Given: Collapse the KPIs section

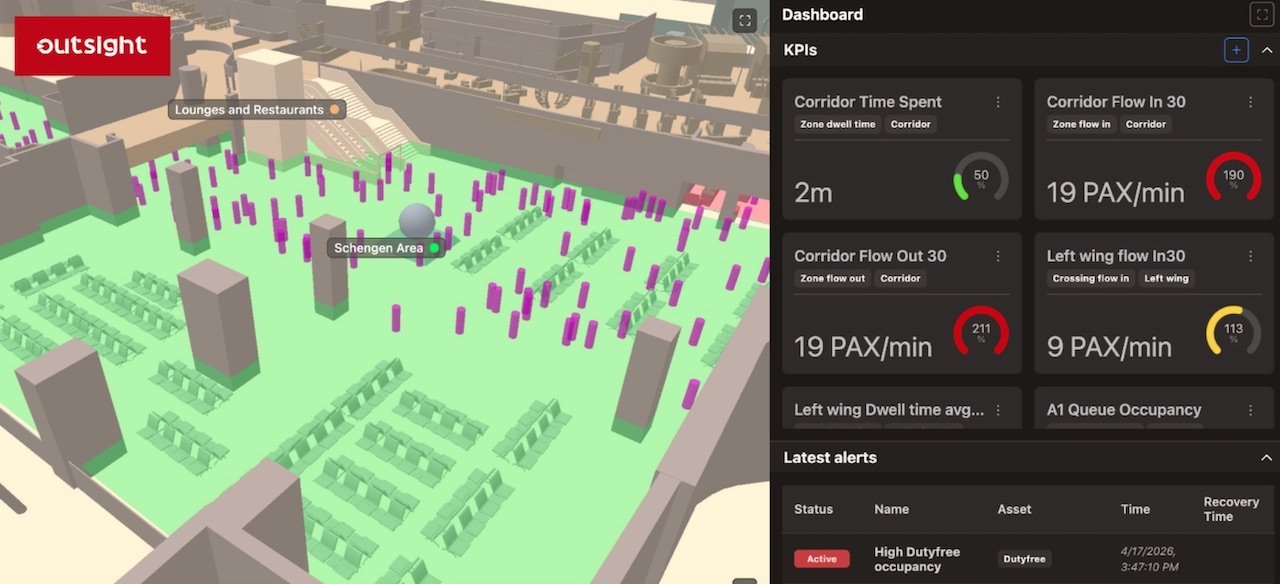Looking at the screenshot, I should click(x=1266, y=50).
